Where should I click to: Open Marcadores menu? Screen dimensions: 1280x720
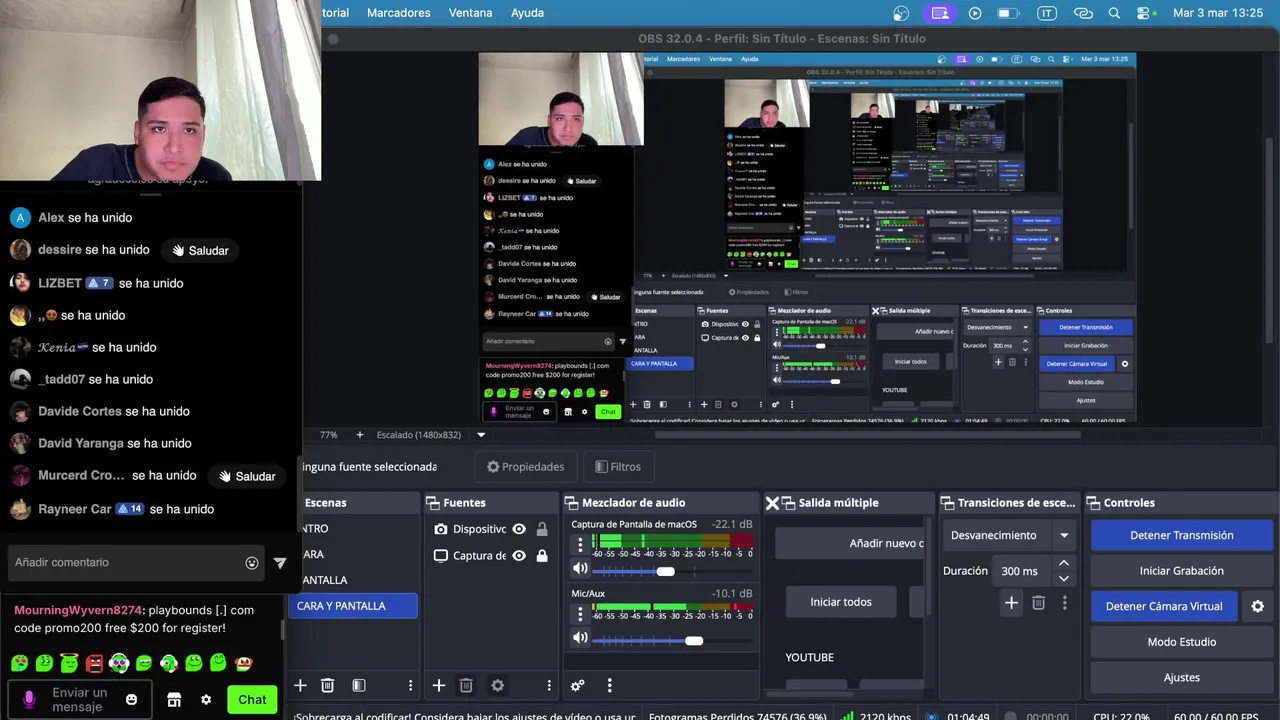398,13
